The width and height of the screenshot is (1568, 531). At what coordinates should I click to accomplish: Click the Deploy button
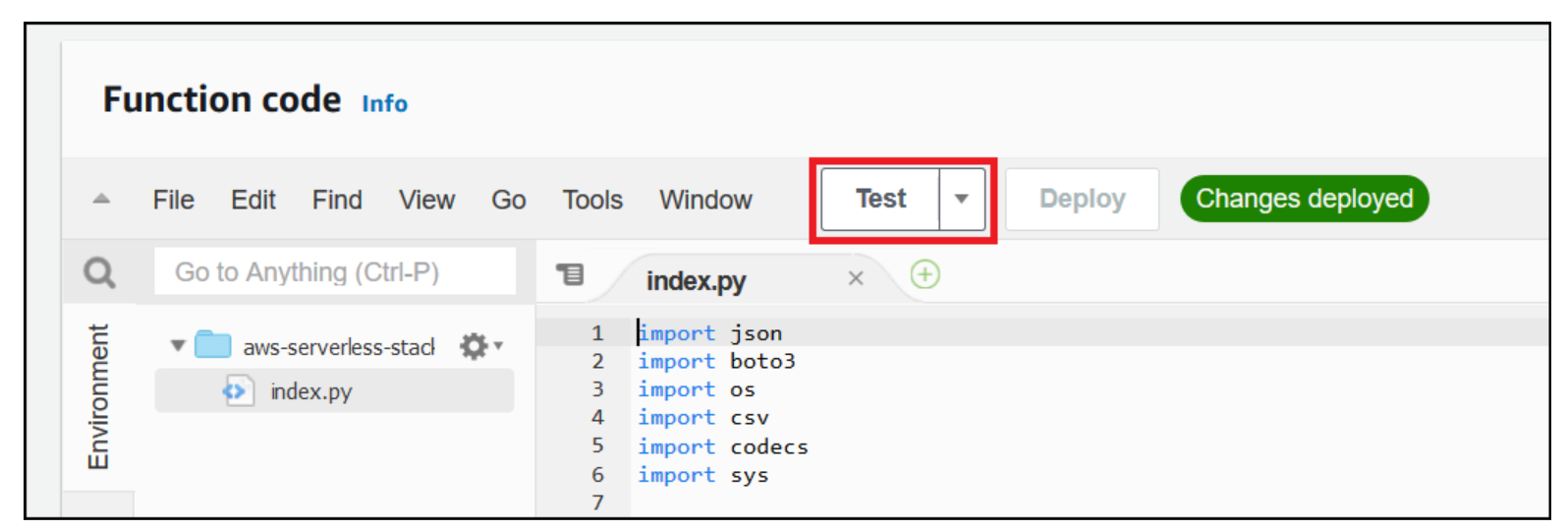point(1082,199)
